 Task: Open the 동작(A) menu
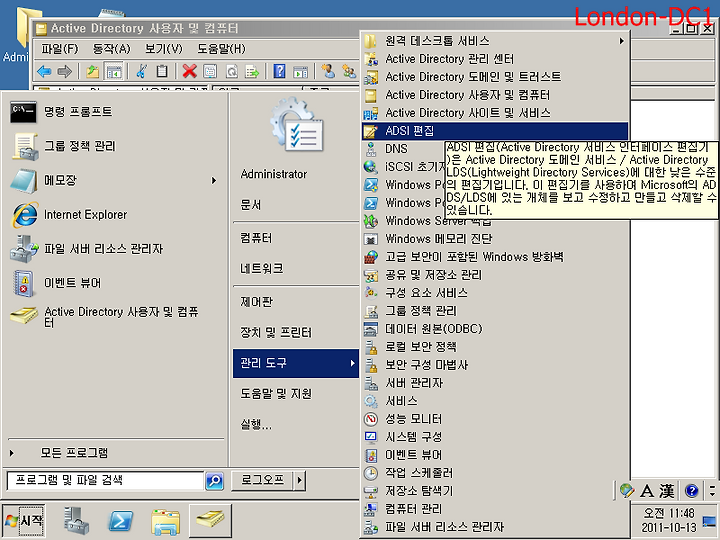coord(112,49)
